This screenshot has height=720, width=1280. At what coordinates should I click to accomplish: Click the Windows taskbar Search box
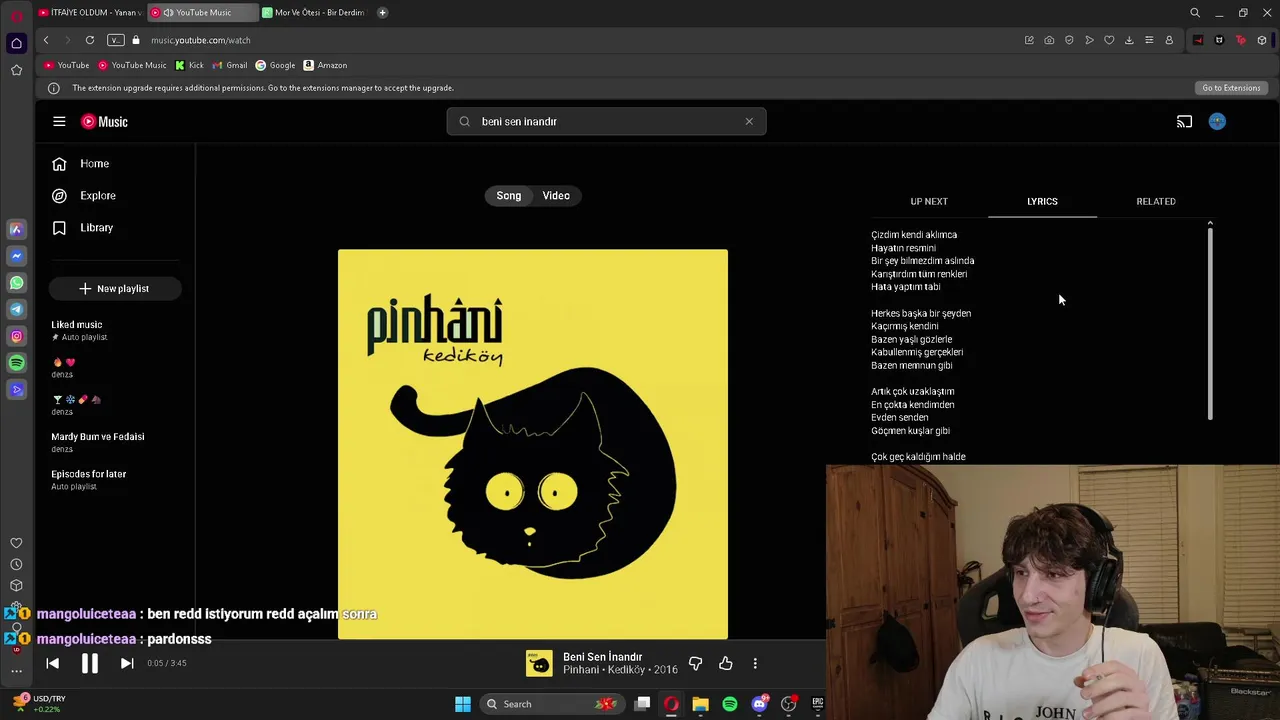tap(551, 704)
